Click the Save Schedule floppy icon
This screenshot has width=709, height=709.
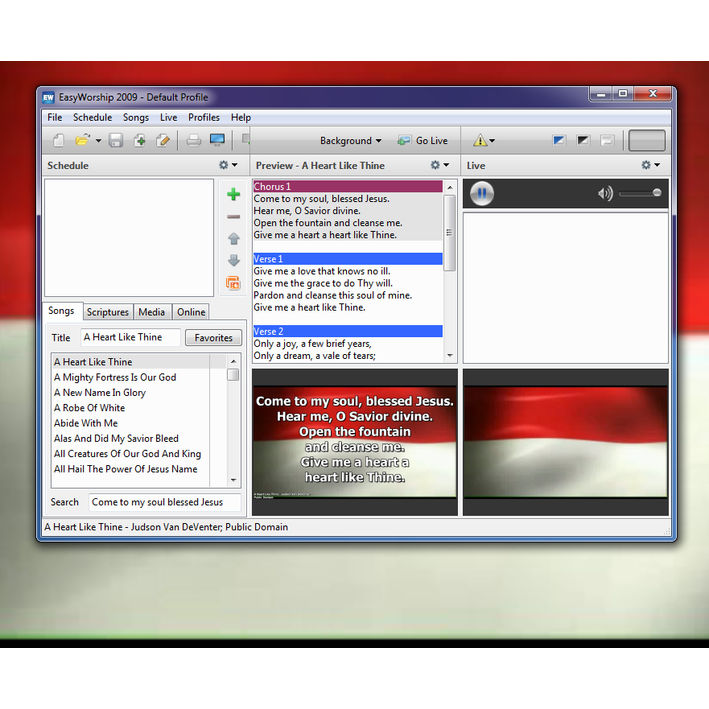click(115, 141)
